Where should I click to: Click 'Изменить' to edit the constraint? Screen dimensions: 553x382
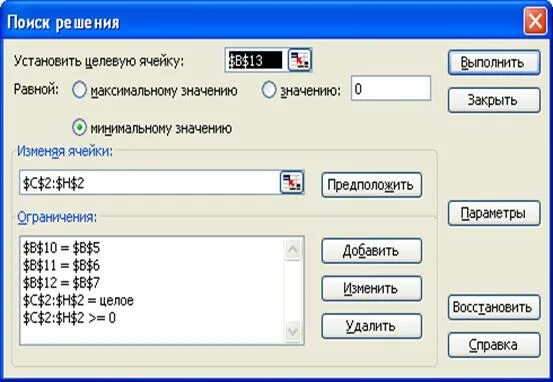371,289
